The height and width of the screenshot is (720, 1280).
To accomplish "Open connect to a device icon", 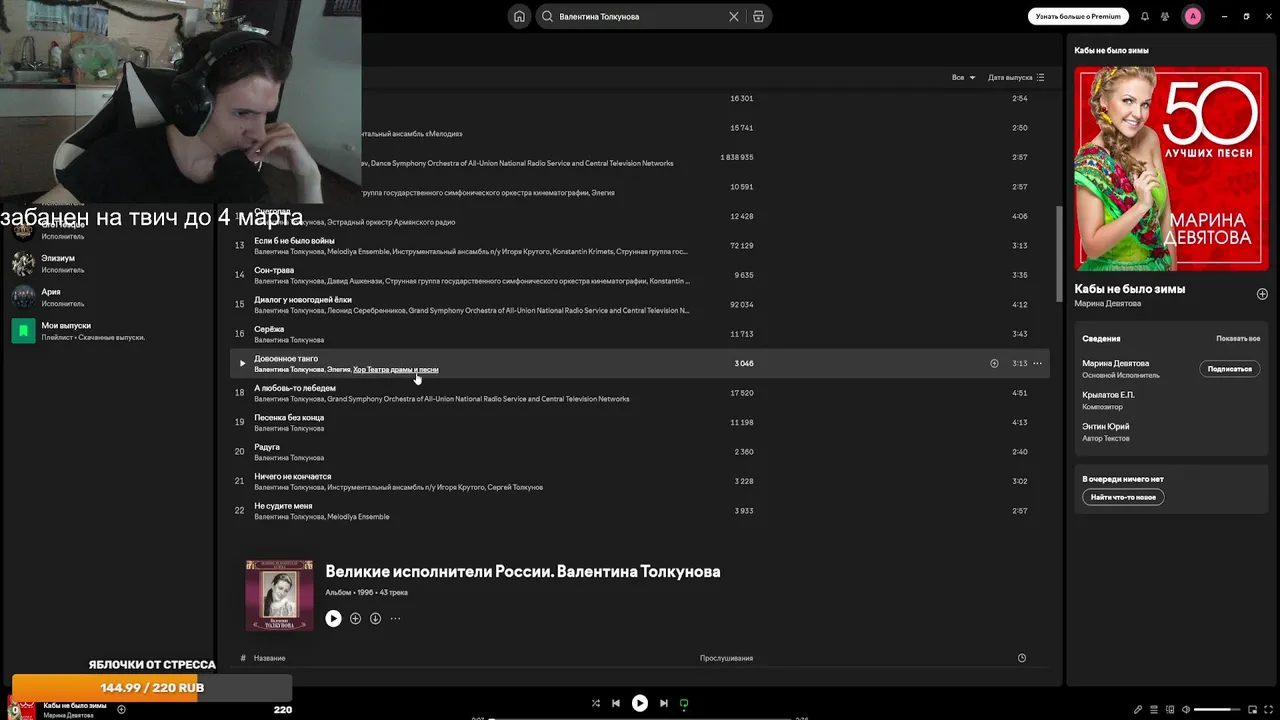I will 1170,710.
